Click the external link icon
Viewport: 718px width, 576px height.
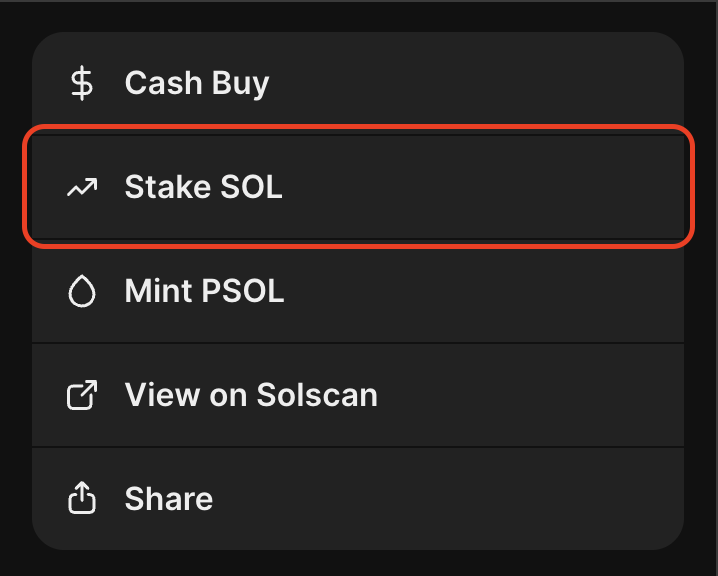81,395
